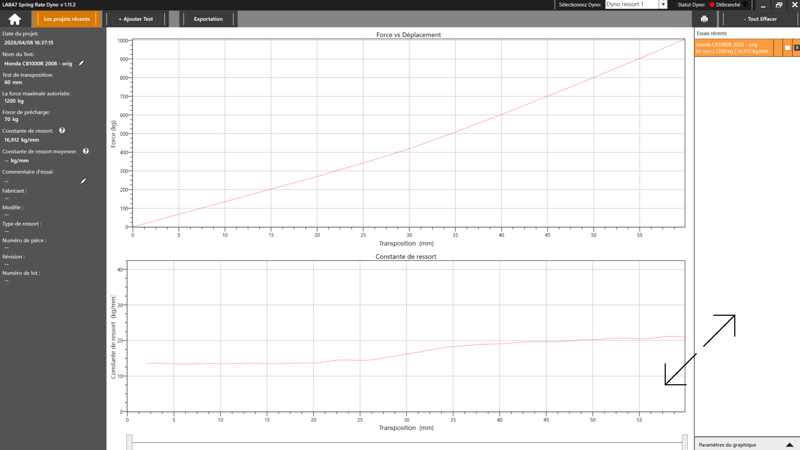Minimize the LABA7 window
This screenshot has height=450, width=800.
pos(763,5)
